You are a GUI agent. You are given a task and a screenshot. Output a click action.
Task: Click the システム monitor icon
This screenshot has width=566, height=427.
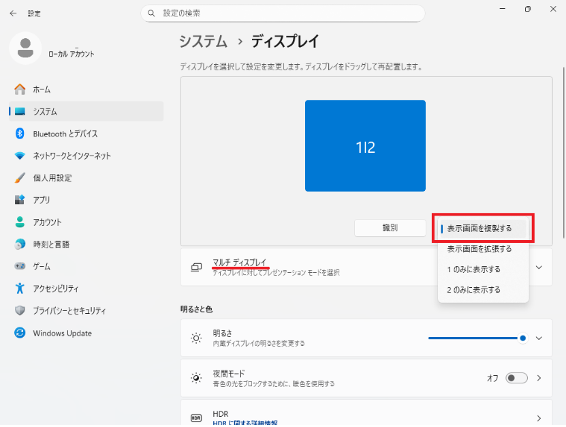pyautogui.click(x=20, y=111)
